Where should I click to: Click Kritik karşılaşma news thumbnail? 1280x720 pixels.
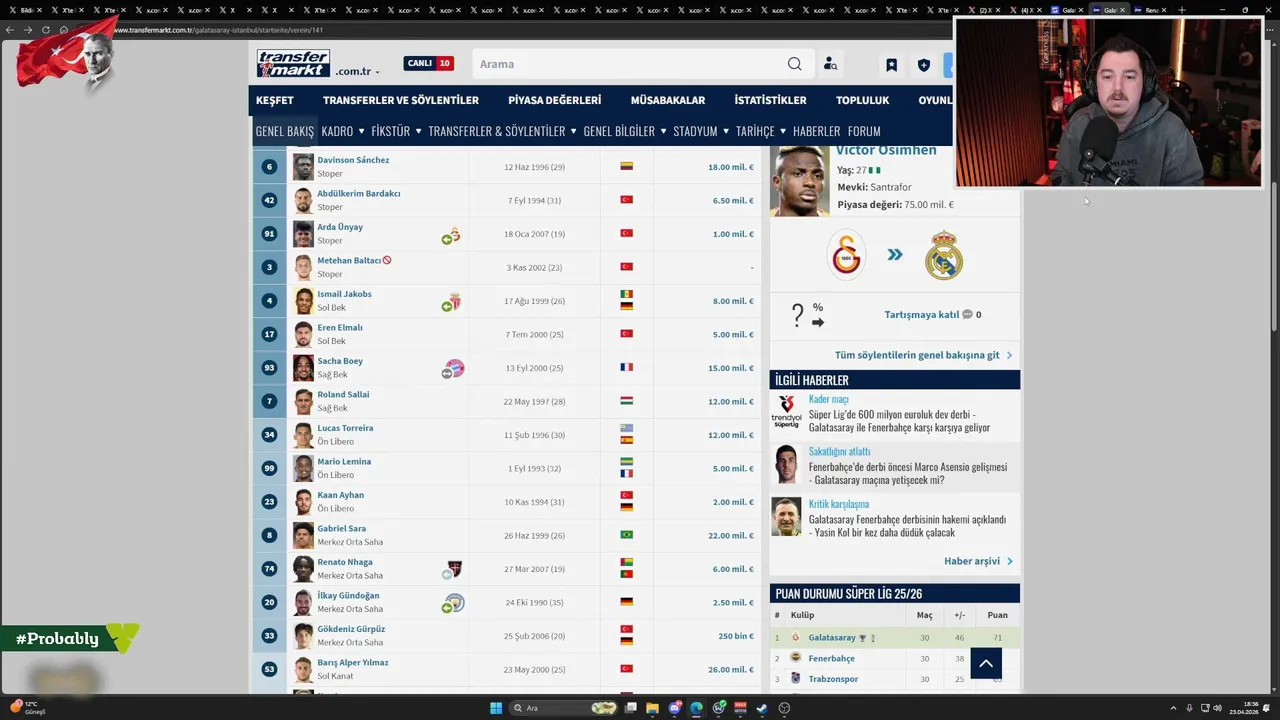pos(786,517)
